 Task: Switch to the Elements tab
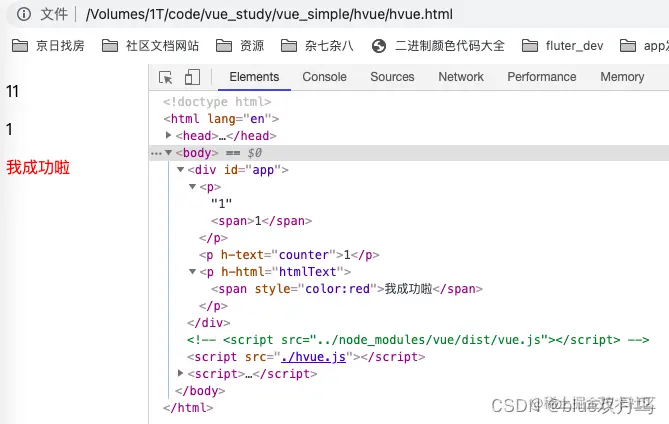click(254, 77)
